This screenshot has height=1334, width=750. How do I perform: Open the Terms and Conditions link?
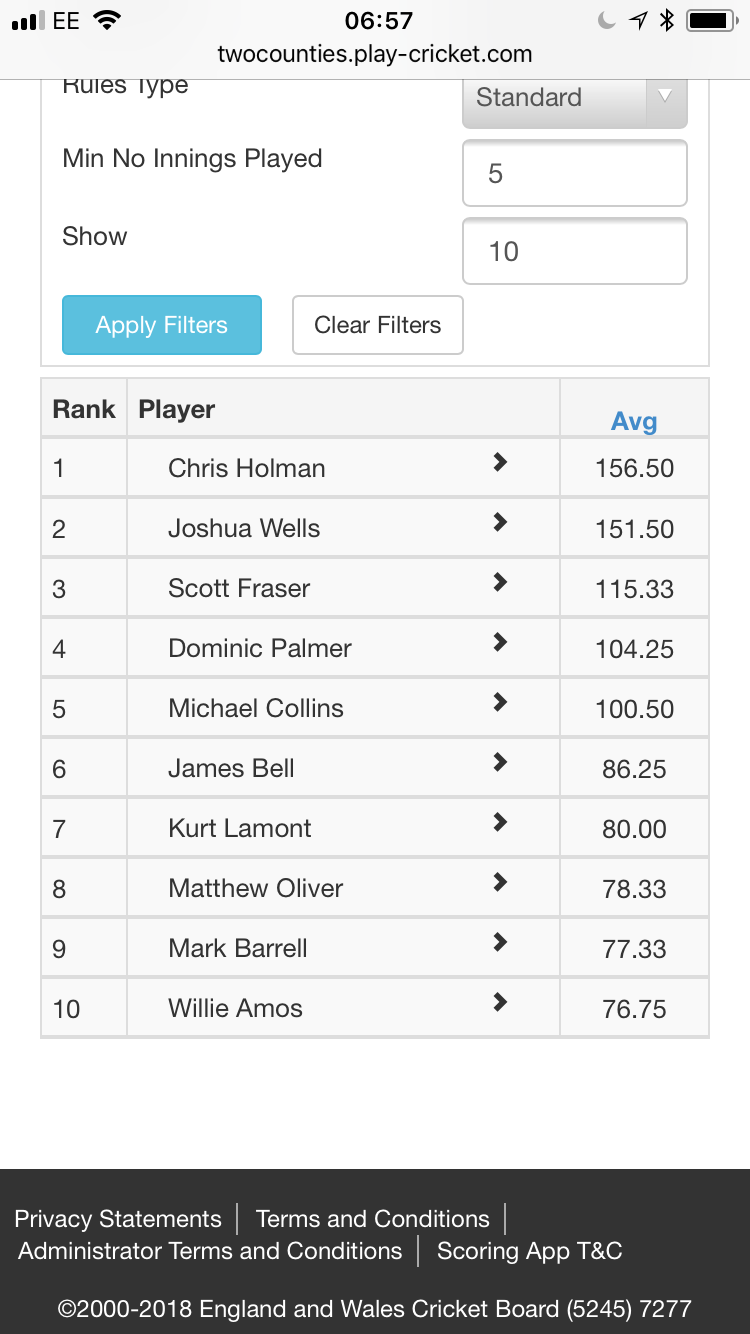[x=373, y=1219]
